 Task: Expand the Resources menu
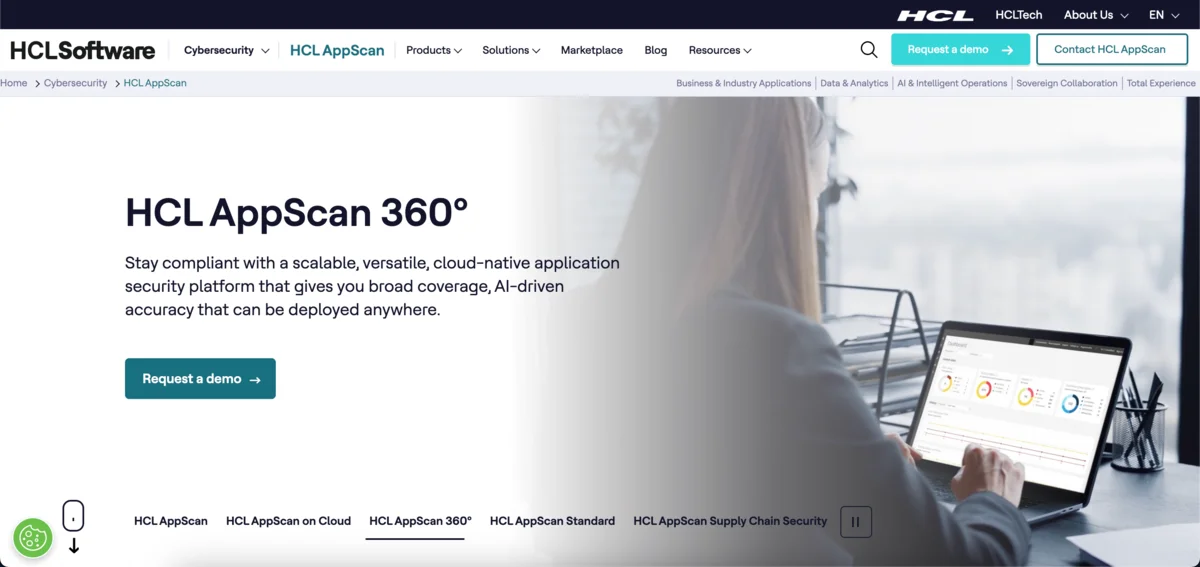[720, 50]
